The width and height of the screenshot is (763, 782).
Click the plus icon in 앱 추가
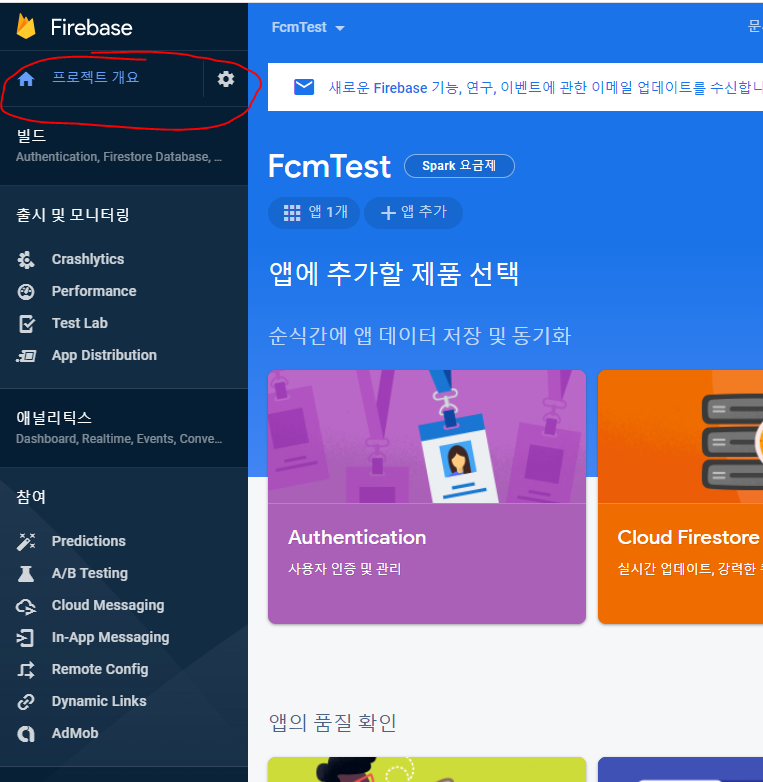click(x=388, y=213)
